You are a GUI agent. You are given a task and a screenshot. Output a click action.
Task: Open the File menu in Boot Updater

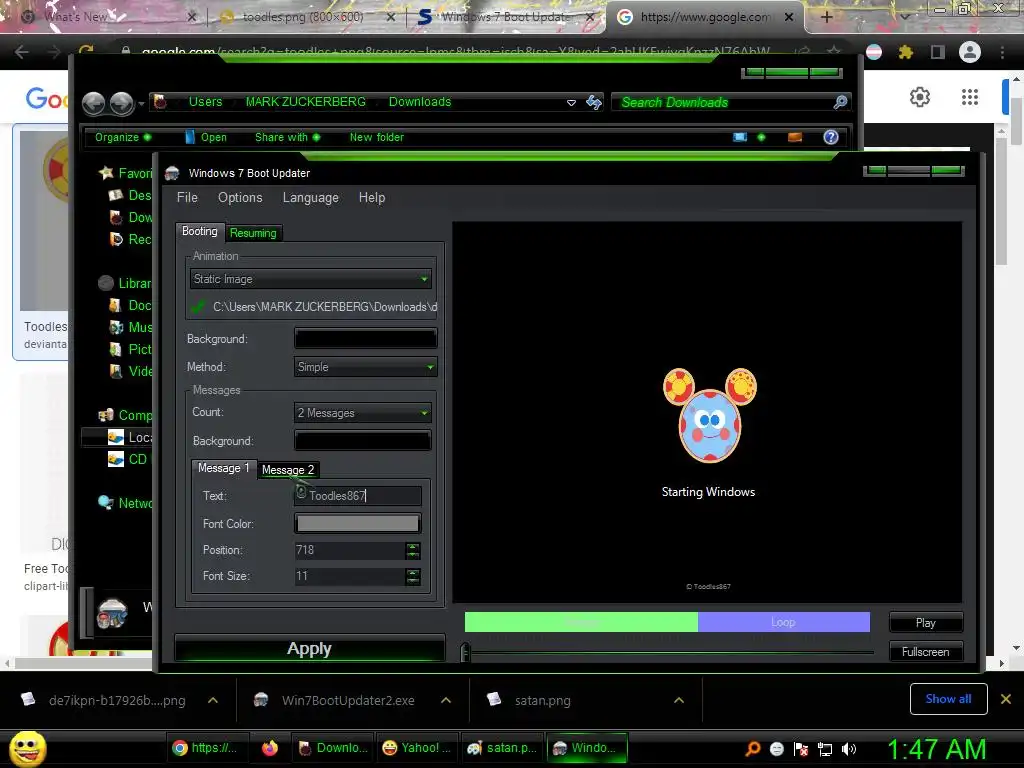(187, 197)
